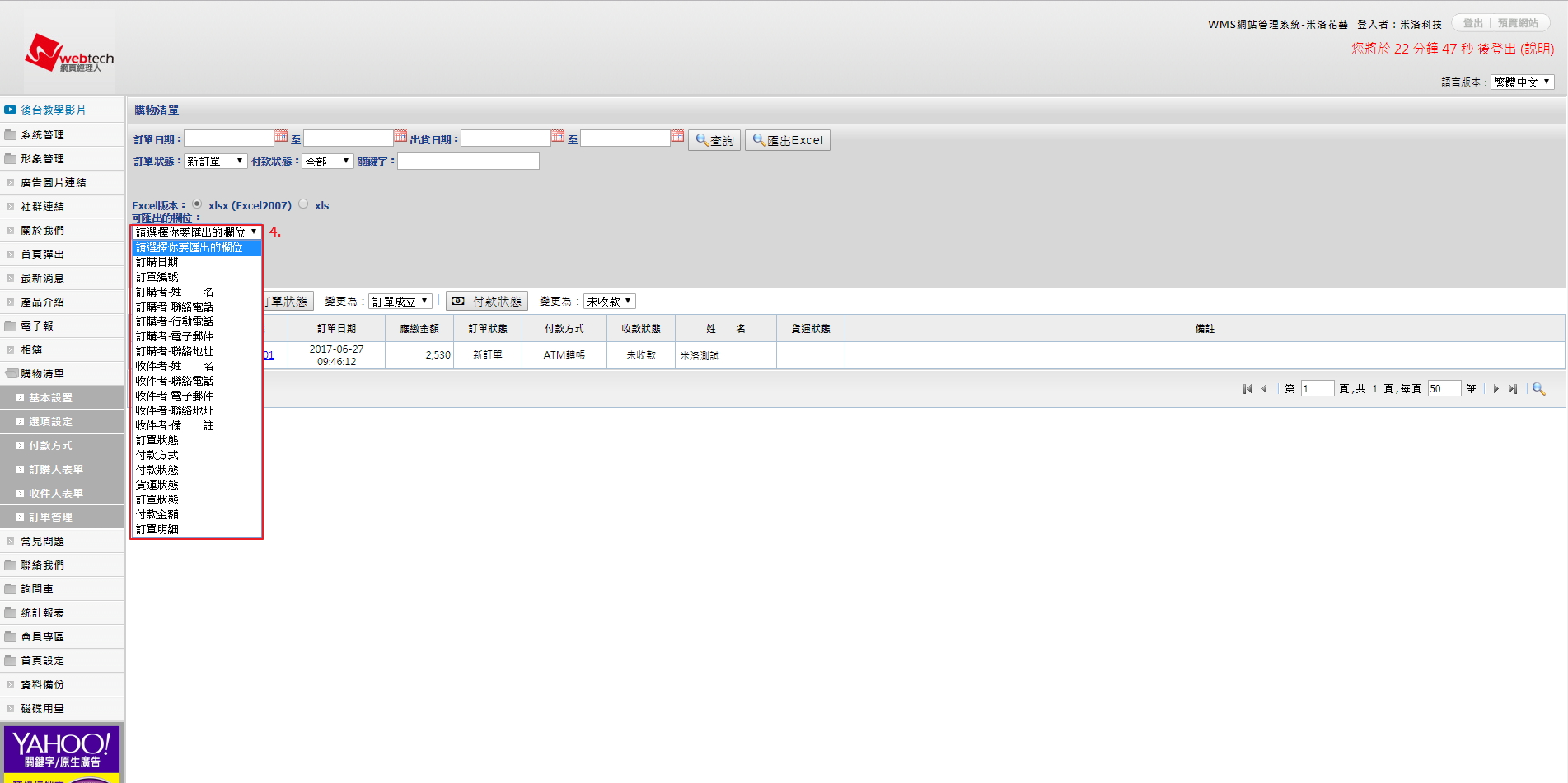
Task: Choose 訂單編號 from the export field list
Action: click(157, 277)
